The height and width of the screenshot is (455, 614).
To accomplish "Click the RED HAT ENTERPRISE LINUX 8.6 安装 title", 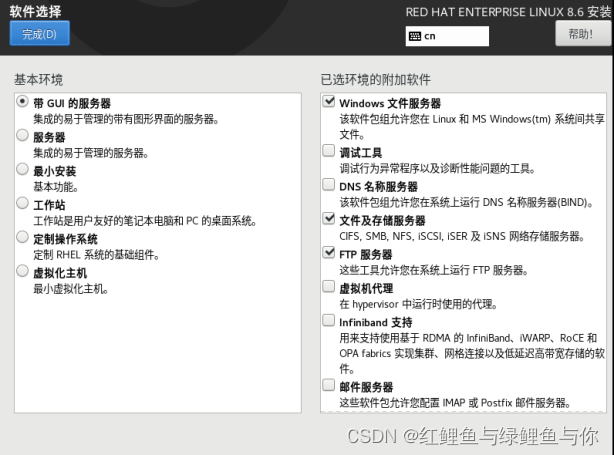I will tap(508, 12).
